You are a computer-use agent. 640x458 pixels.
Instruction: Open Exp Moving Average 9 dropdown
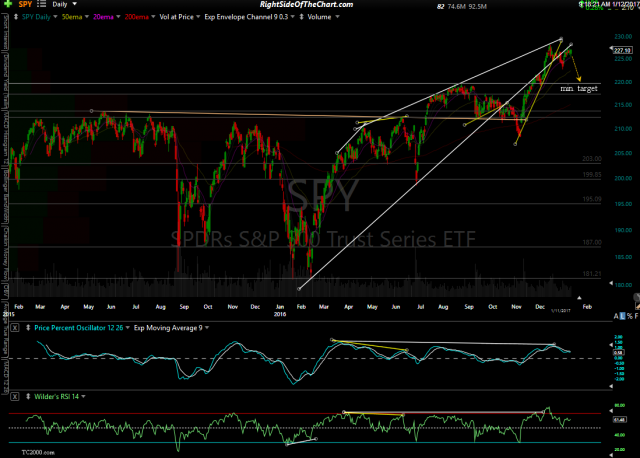(x=207, y=328)
